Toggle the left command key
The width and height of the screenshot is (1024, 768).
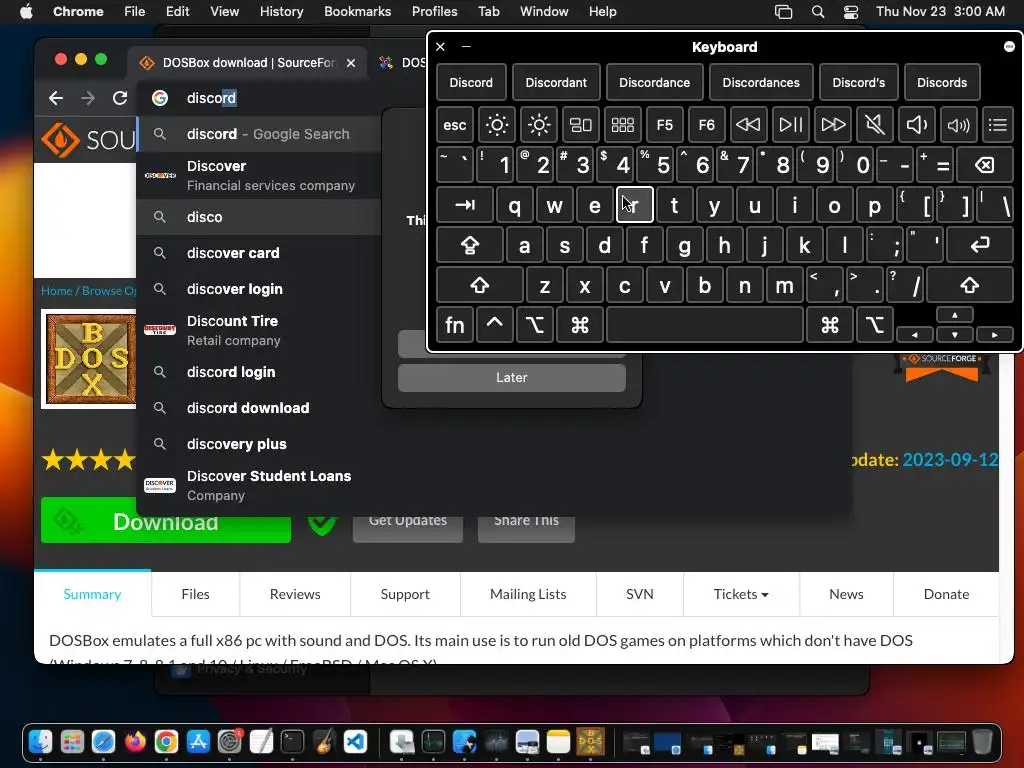pos(580,325)
